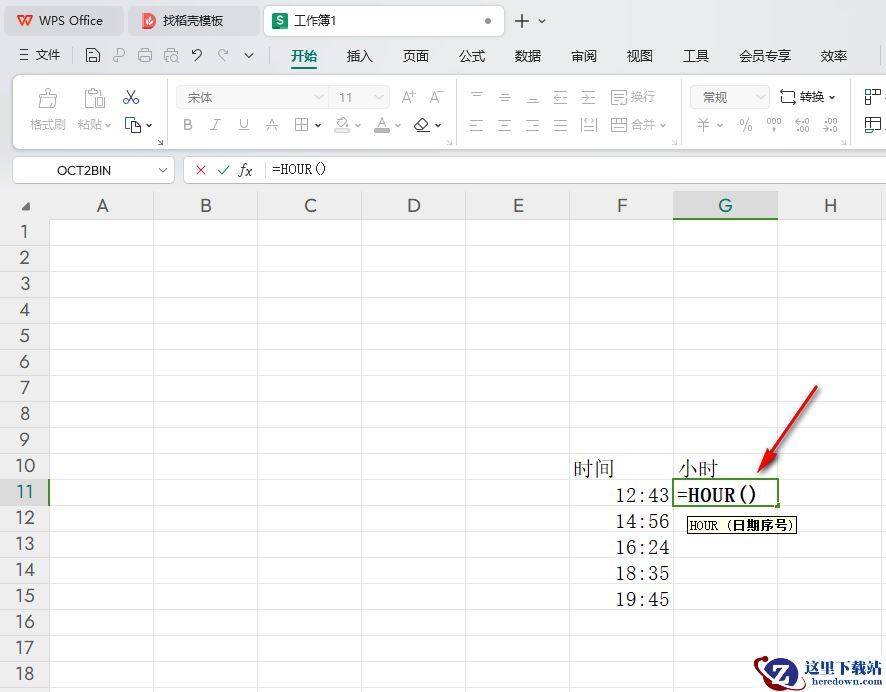Screen dimensions: 886x692
Task: Apply percent style
Action: 746,125
